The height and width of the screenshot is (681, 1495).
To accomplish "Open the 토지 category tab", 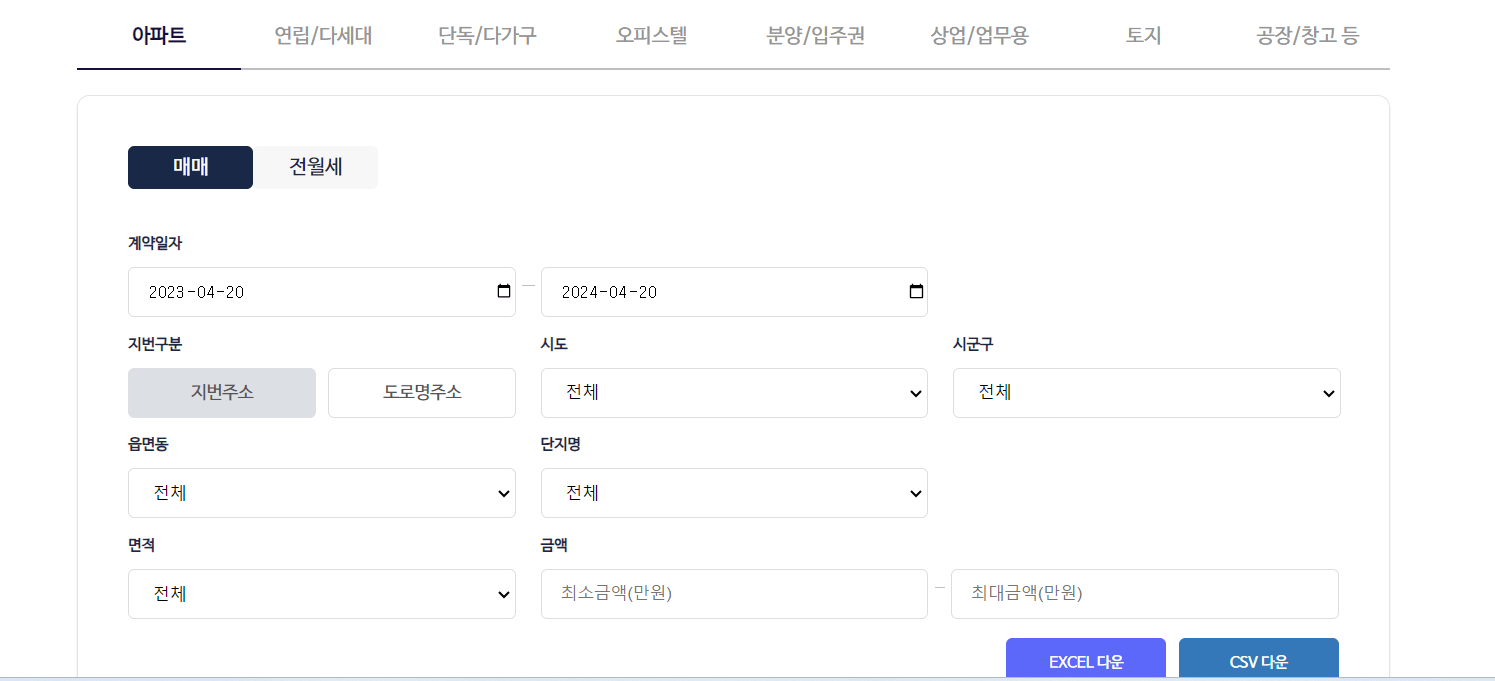I will (1142, 34).
